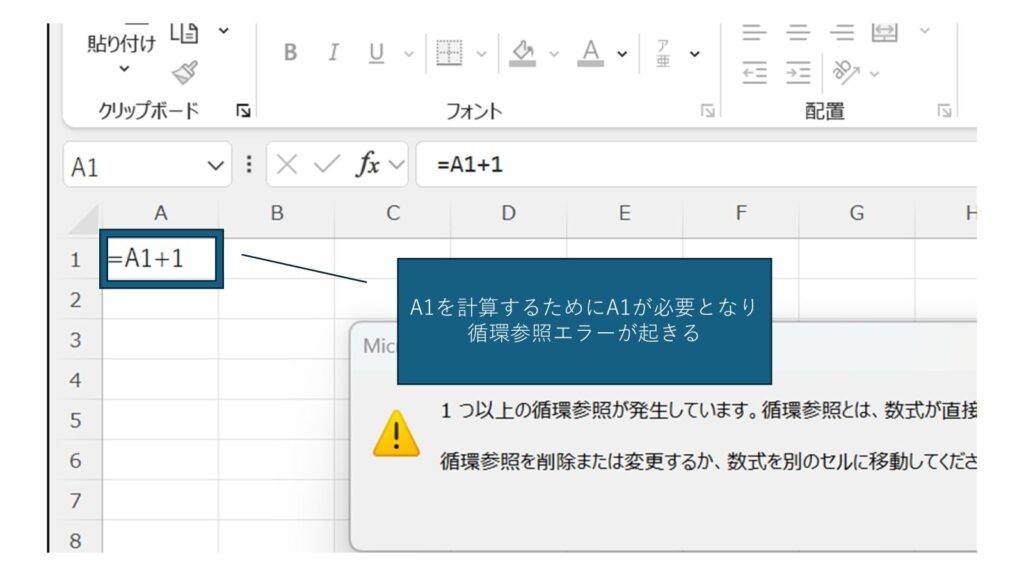Toggle bold formatting button

(290, 53)
